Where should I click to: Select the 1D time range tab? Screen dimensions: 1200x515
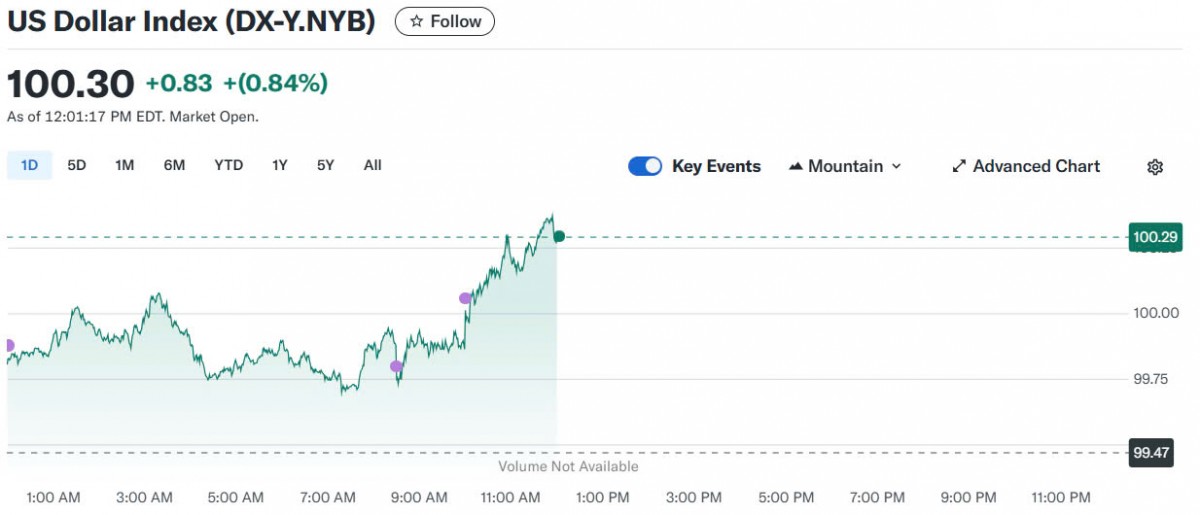[x=29, y=165]
